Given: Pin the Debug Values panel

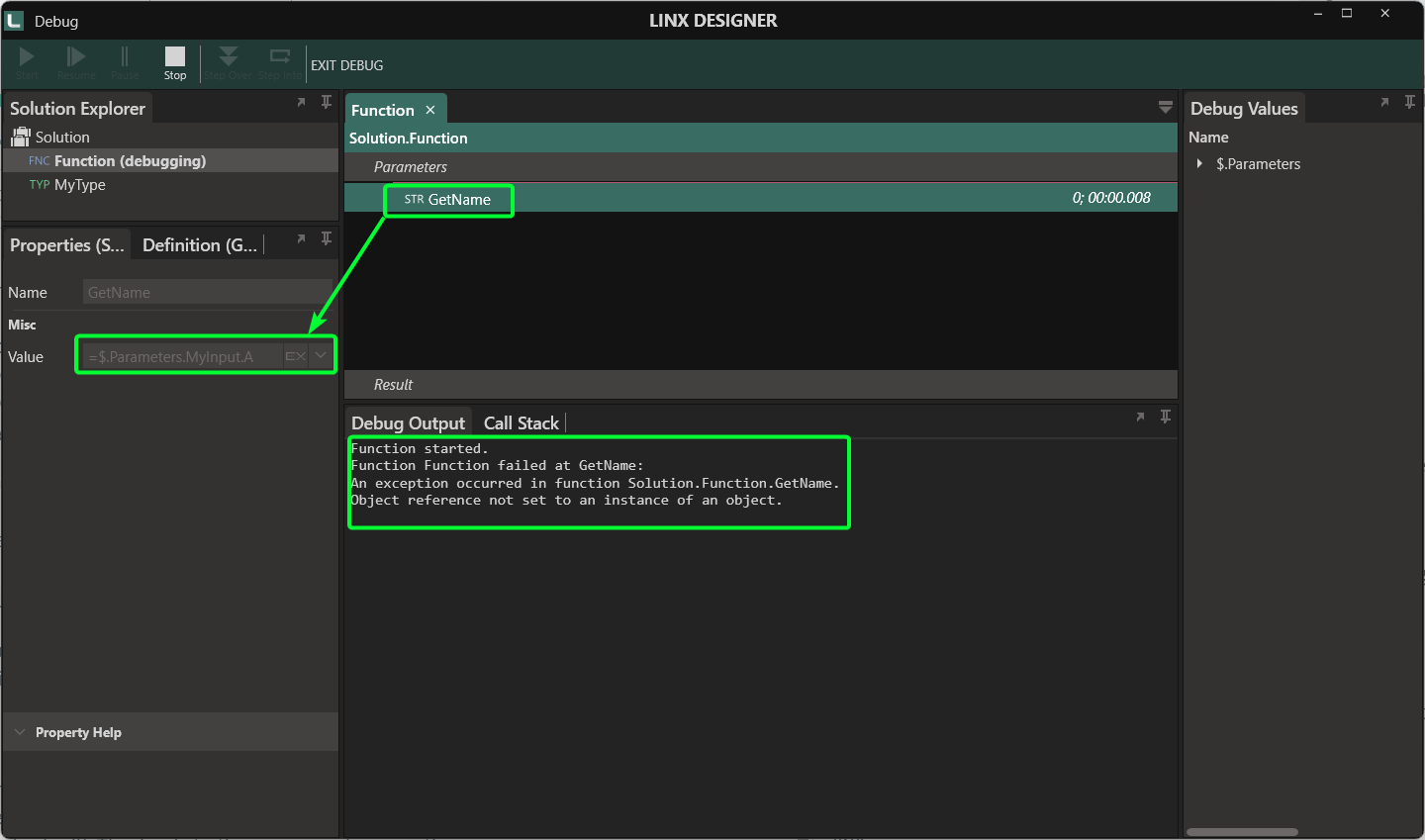Looking at the screenshot, I should [1410, 102].
